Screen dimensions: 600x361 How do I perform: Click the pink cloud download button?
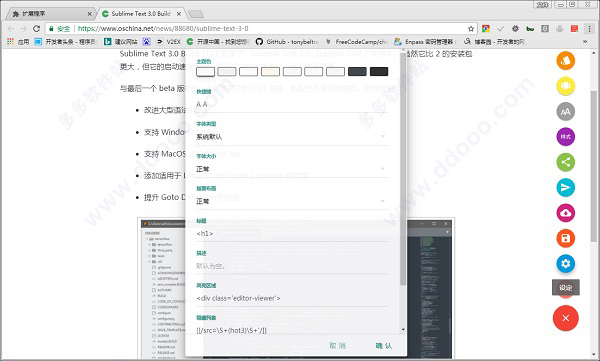pos(565,213)
